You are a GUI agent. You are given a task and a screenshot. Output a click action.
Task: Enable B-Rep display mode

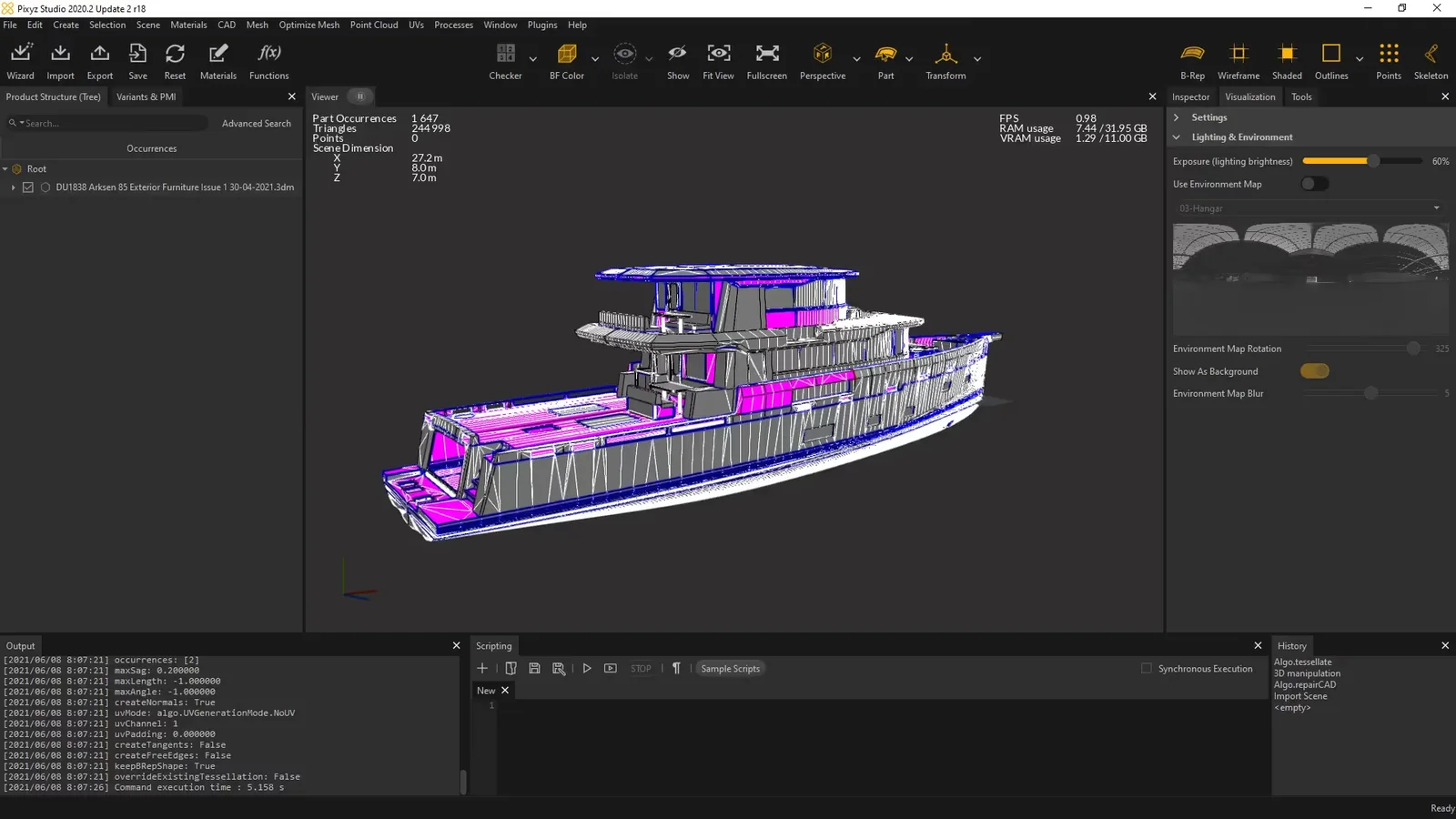[1192, 54]
